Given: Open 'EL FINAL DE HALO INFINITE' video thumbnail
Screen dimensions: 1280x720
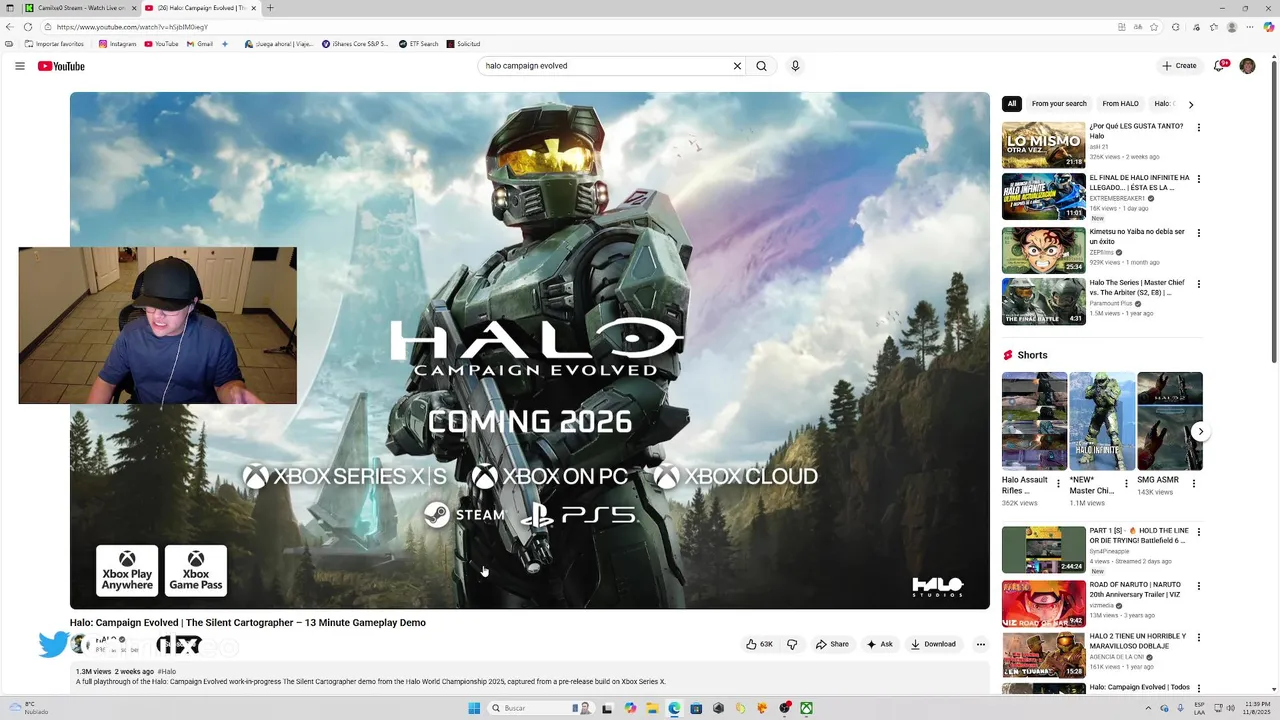Looking at the screenshot, I should (x=1043, y=196).
